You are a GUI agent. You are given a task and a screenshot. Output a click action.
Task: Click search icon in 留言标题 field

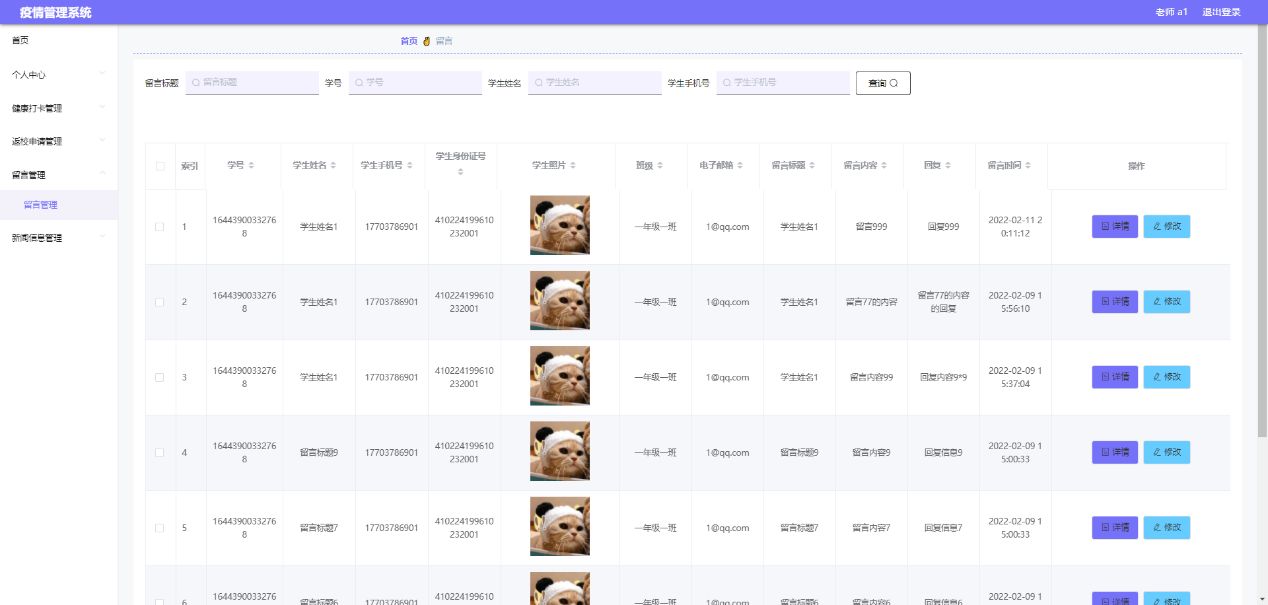click(x=196, y=82)
